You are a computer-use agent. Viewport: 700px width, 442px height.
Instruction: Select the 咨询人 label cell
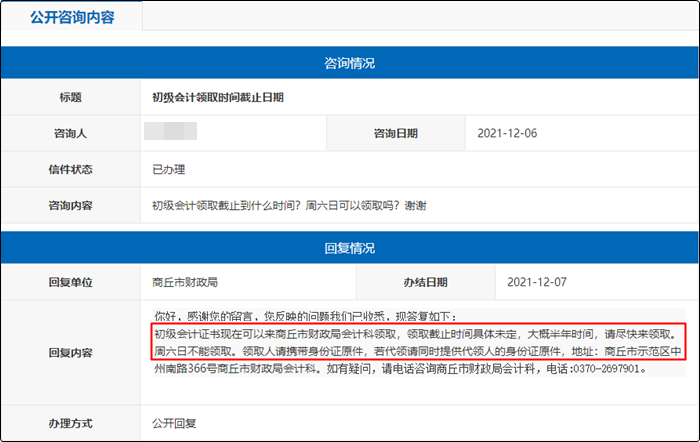click(71, 133)
